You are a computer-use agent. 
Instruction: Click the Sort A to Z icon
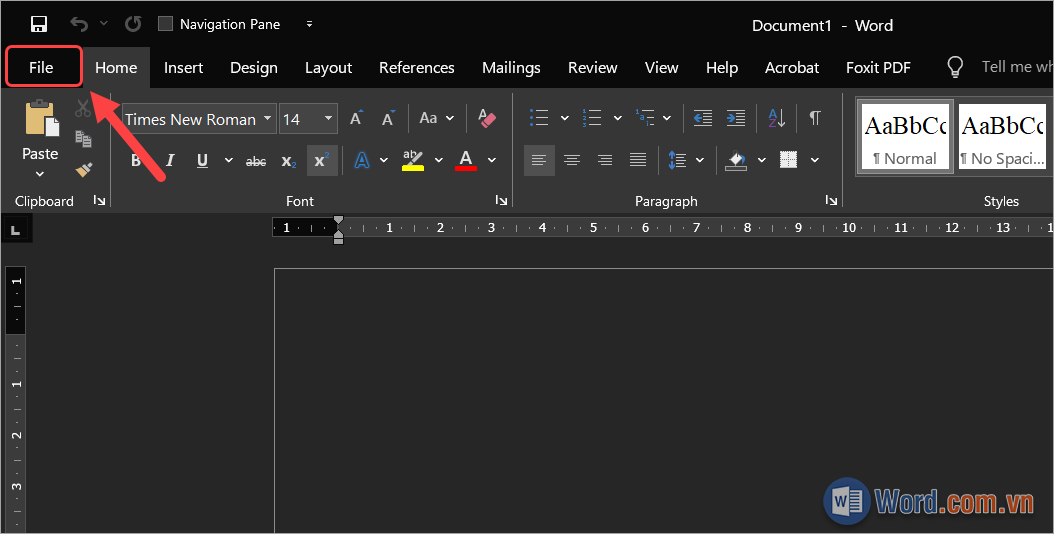tap(777, 118)
